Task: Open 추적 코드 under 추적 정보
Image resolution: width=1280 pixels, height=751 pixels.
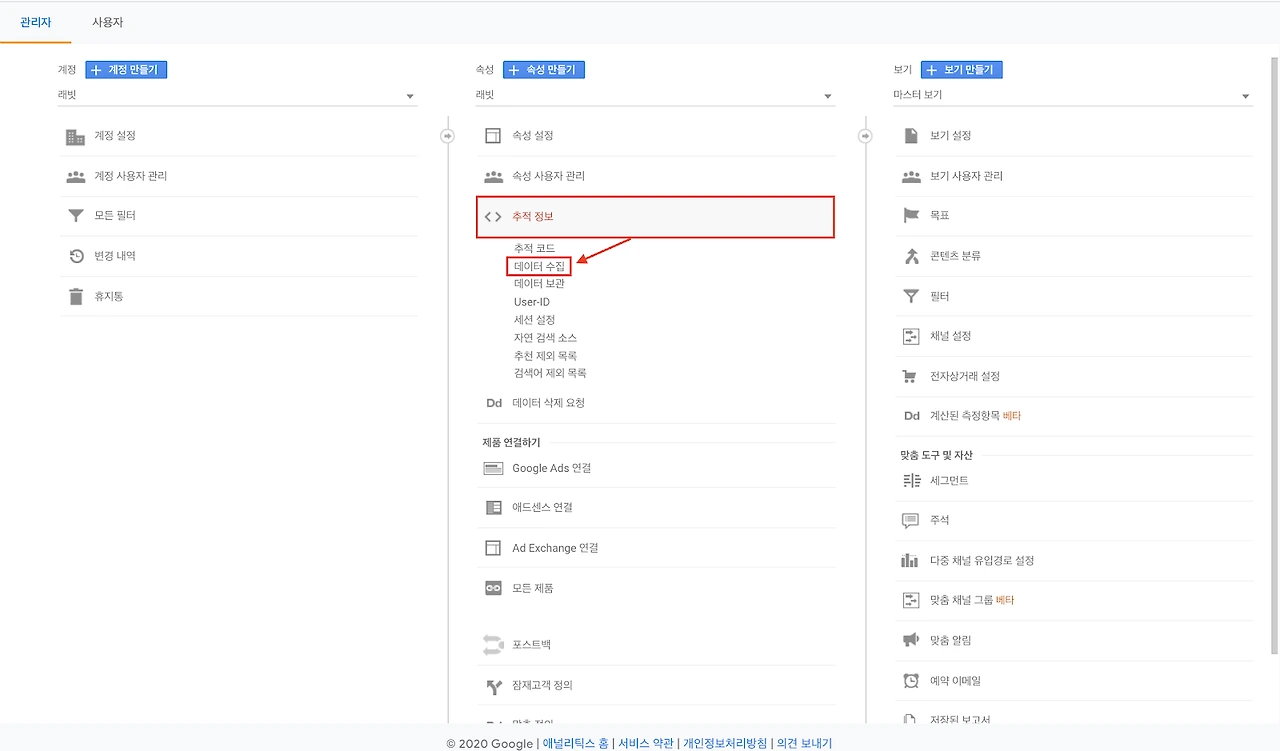Action: pos(534,248)
